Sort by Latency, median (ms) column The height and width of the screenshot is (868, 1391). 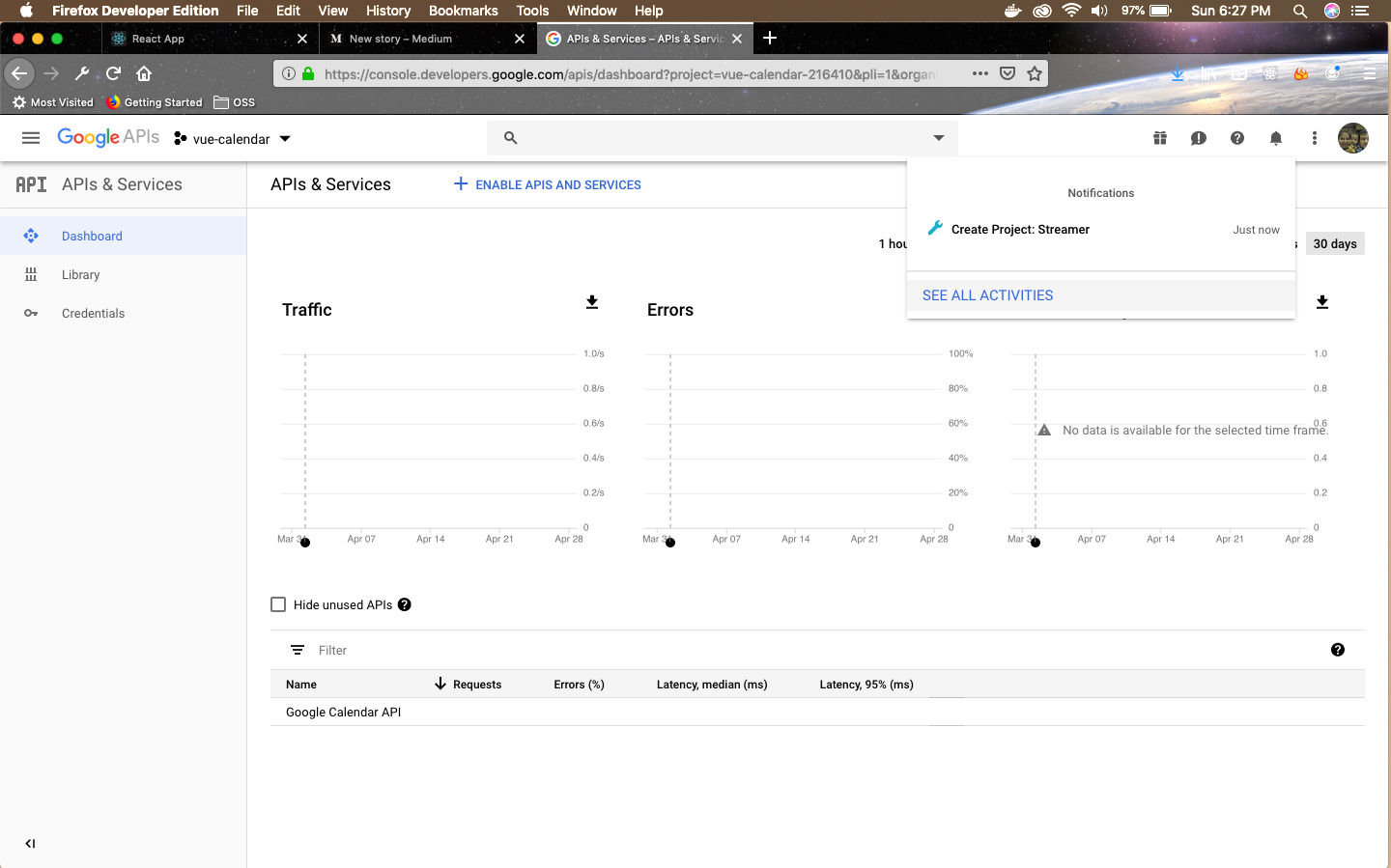712,685
